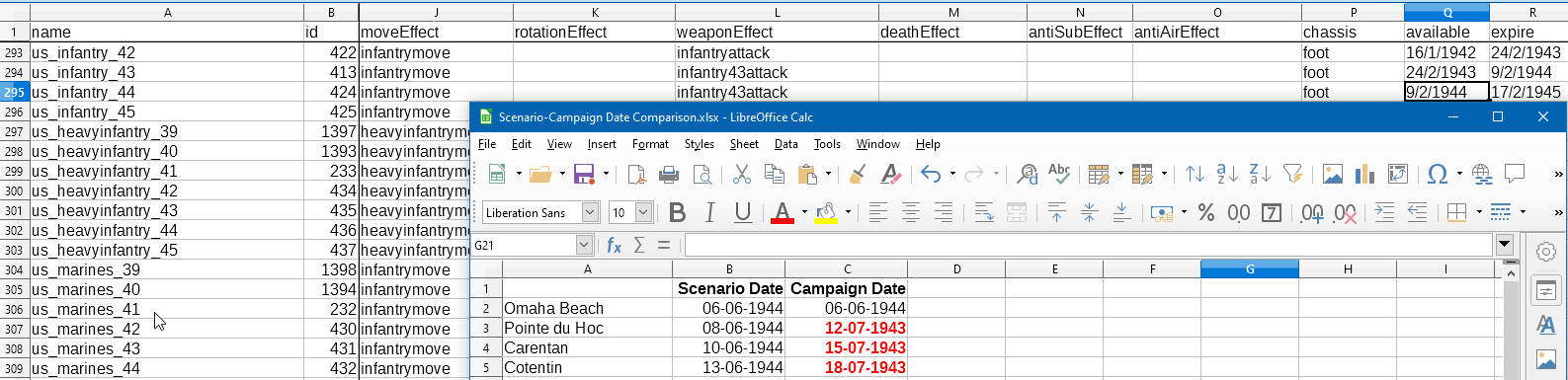Align cell content left

[x=877, y=212]
